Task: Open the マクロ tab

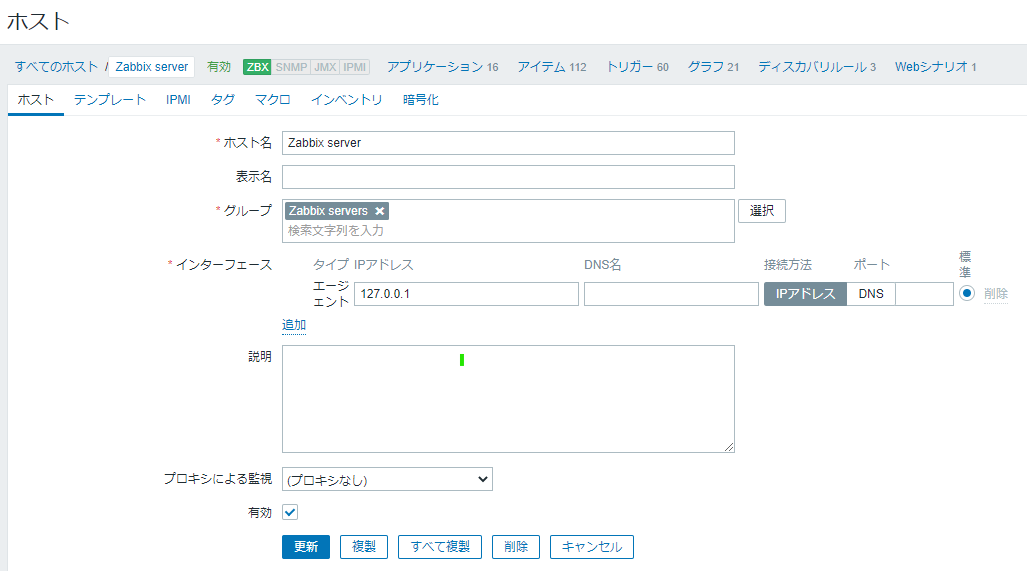Action: [272, 100]
